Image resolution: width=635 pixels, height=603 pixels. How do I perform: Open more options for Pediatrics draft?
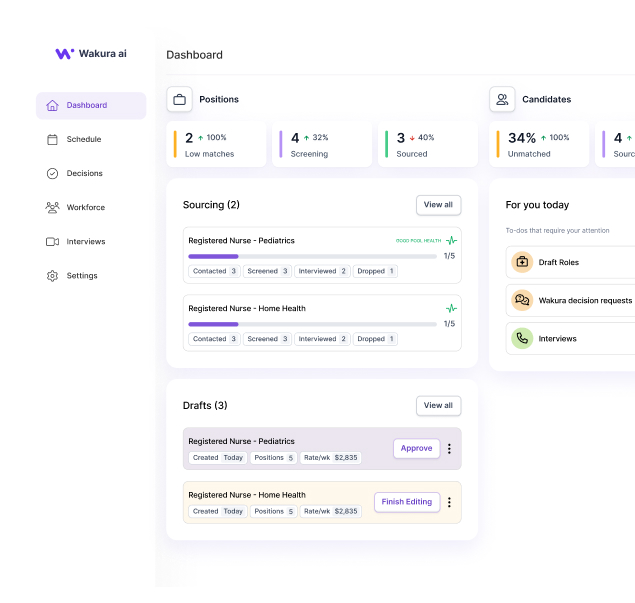[449, 449]
